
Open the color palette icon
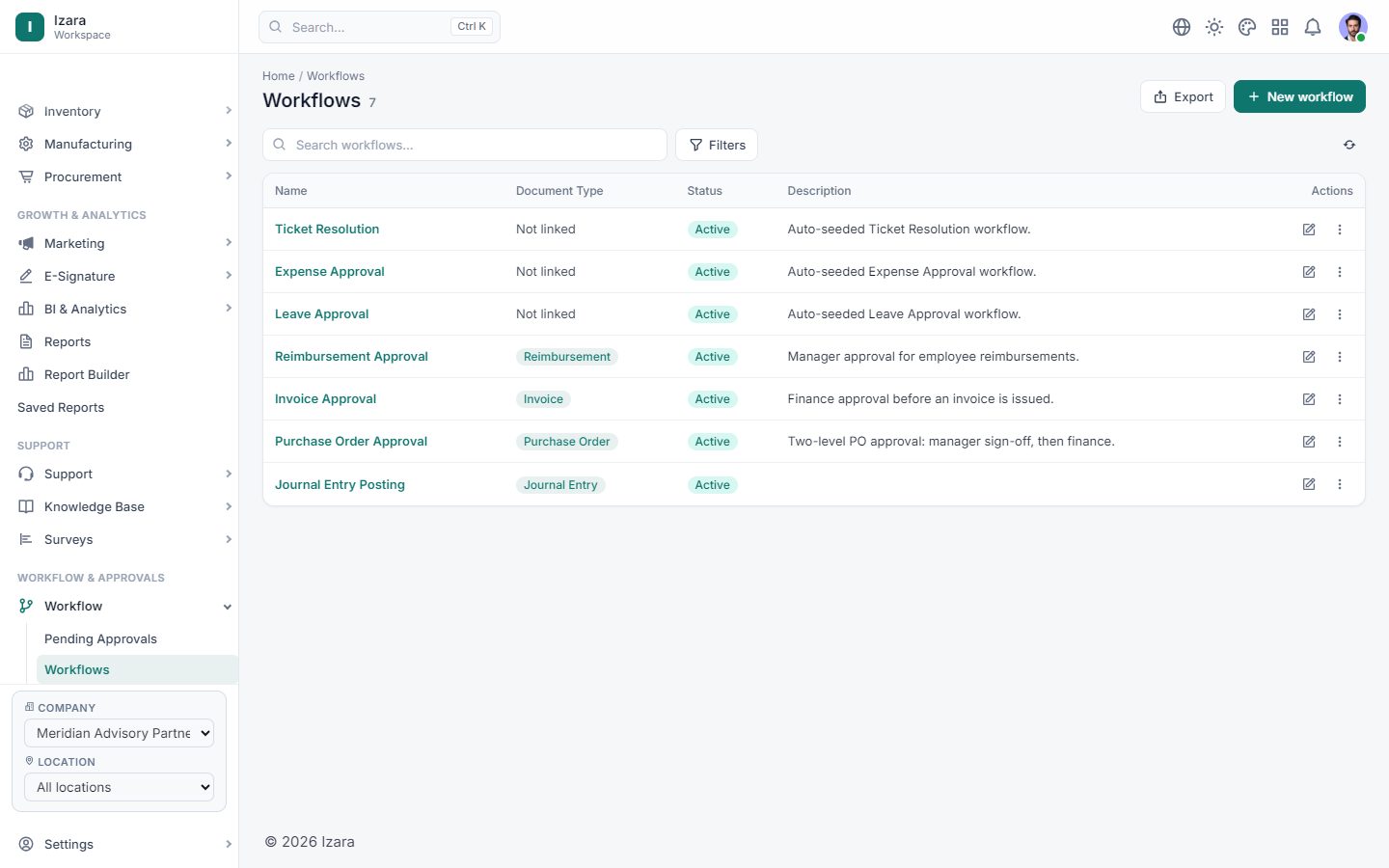click(x=1247, y=27)
